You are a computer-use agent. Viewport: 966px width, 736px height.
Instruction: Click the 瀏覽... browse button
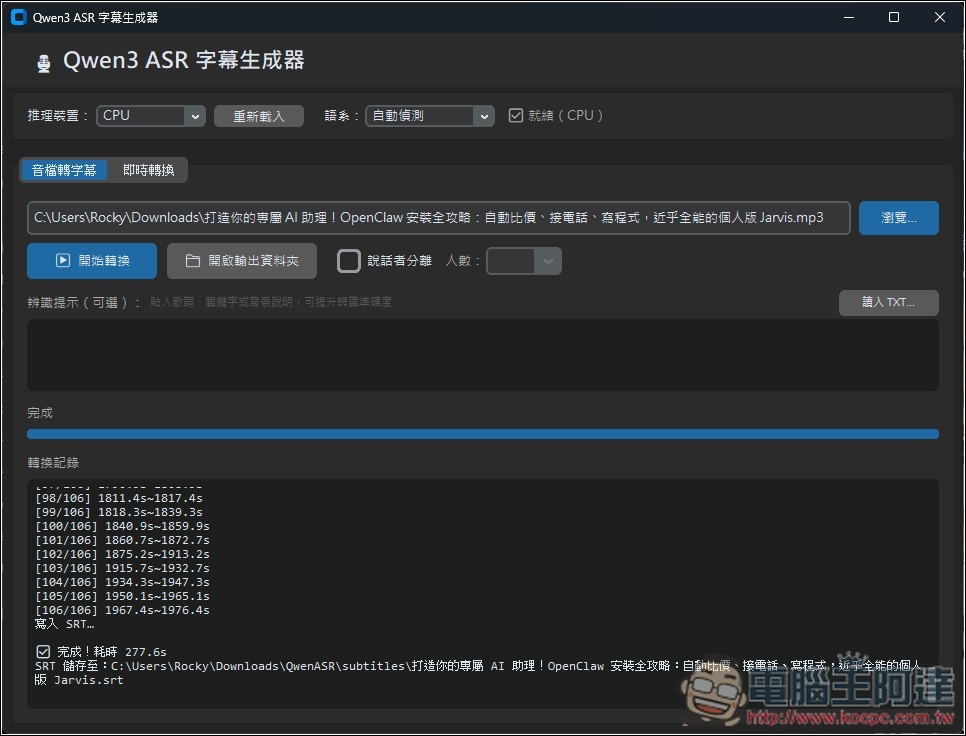tap(897, 217)
